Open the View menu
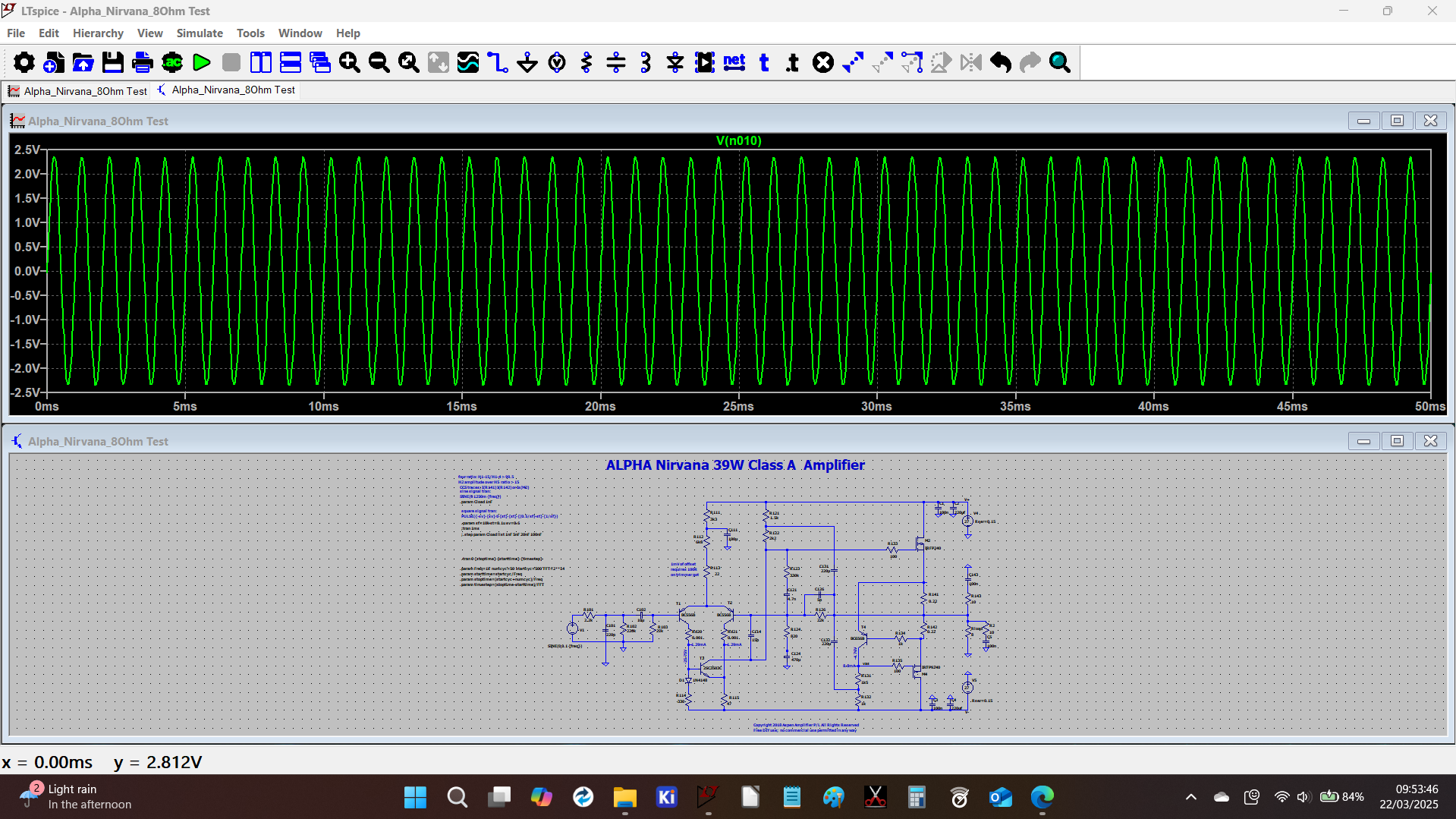The height and width of the screenshot is (819, 1456). 149,33
